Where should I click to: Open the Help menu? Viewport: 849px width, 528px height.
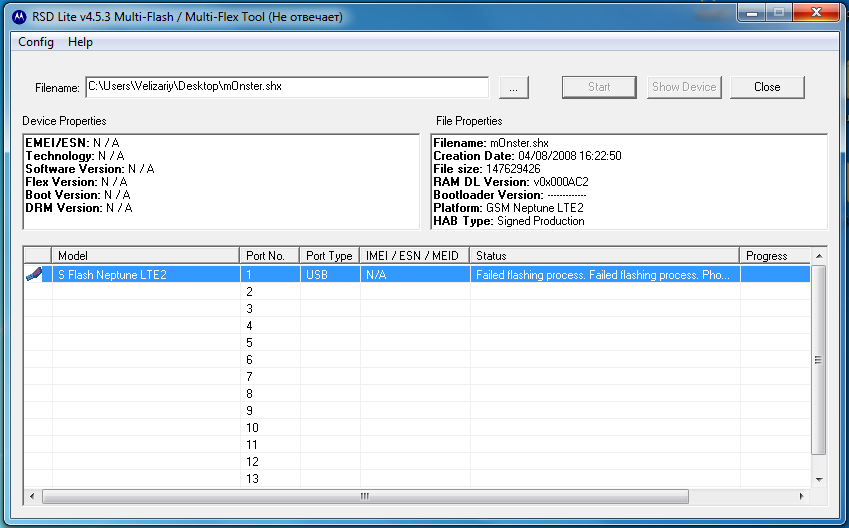point(80,42)
